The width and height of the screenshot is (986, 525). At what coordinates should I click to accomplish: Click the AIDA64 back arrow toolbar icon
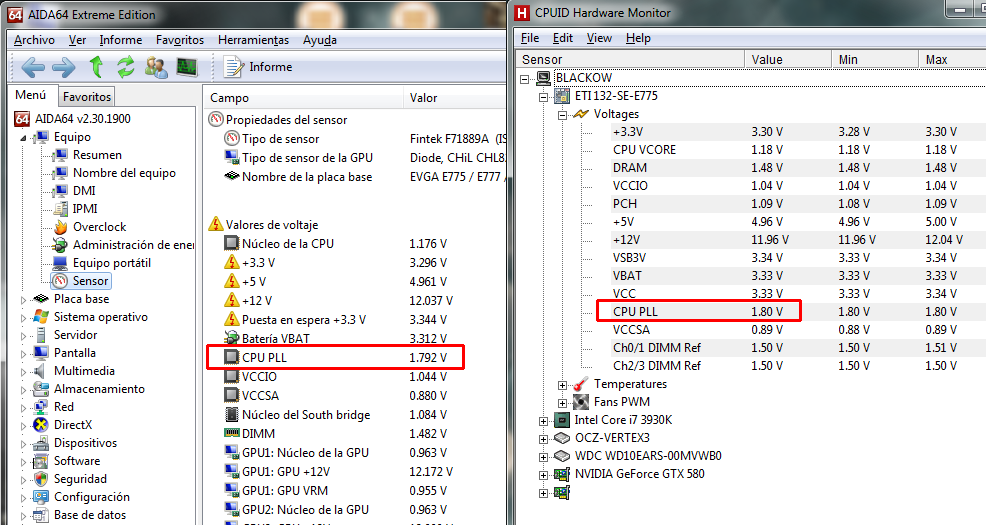(x=33, y=67)
